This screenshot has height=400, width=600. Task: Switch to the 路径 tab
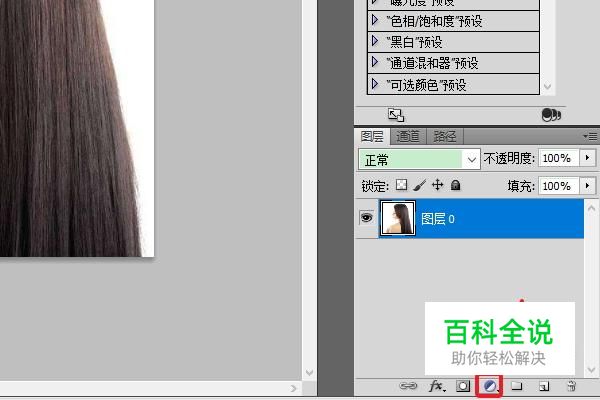(445, 136)
